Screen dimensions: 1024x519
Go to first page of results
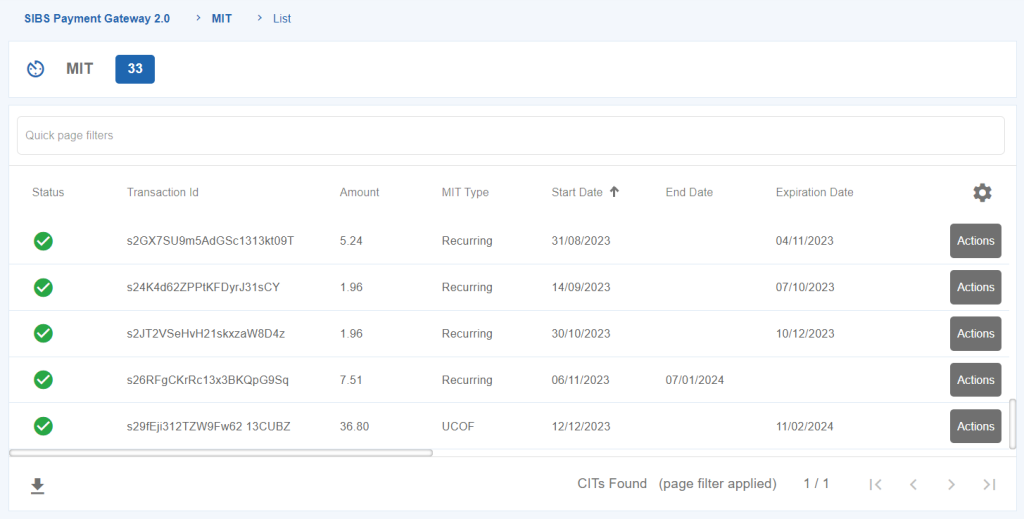[875, 484]
